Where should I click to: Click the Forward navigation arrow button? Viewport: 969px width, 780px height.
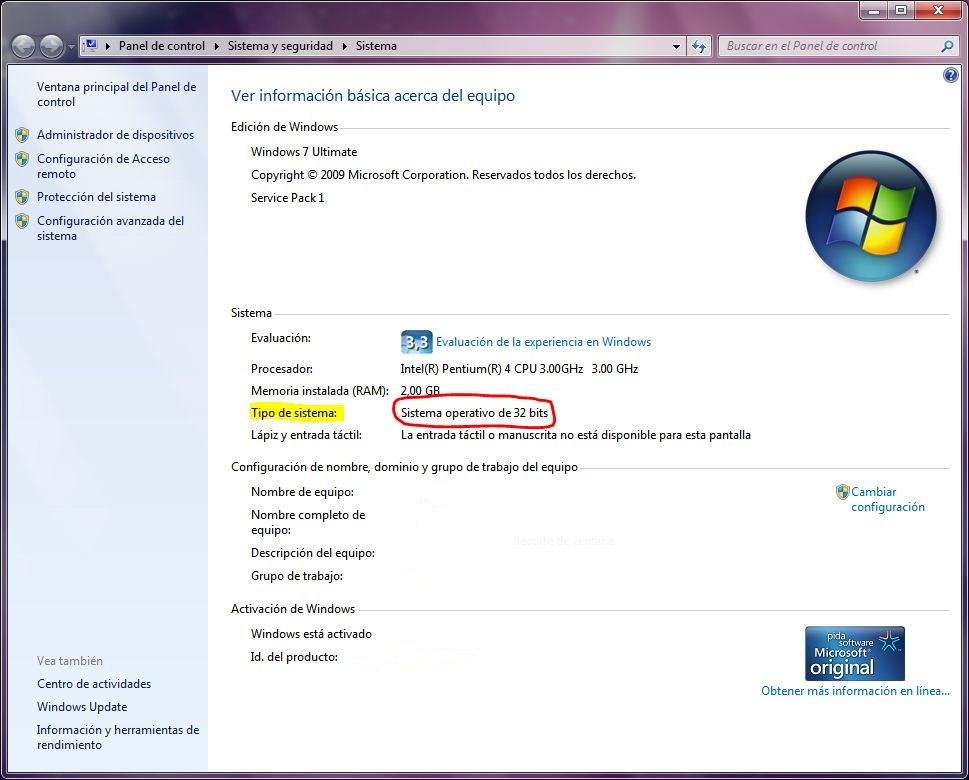[x=51, y=46]
